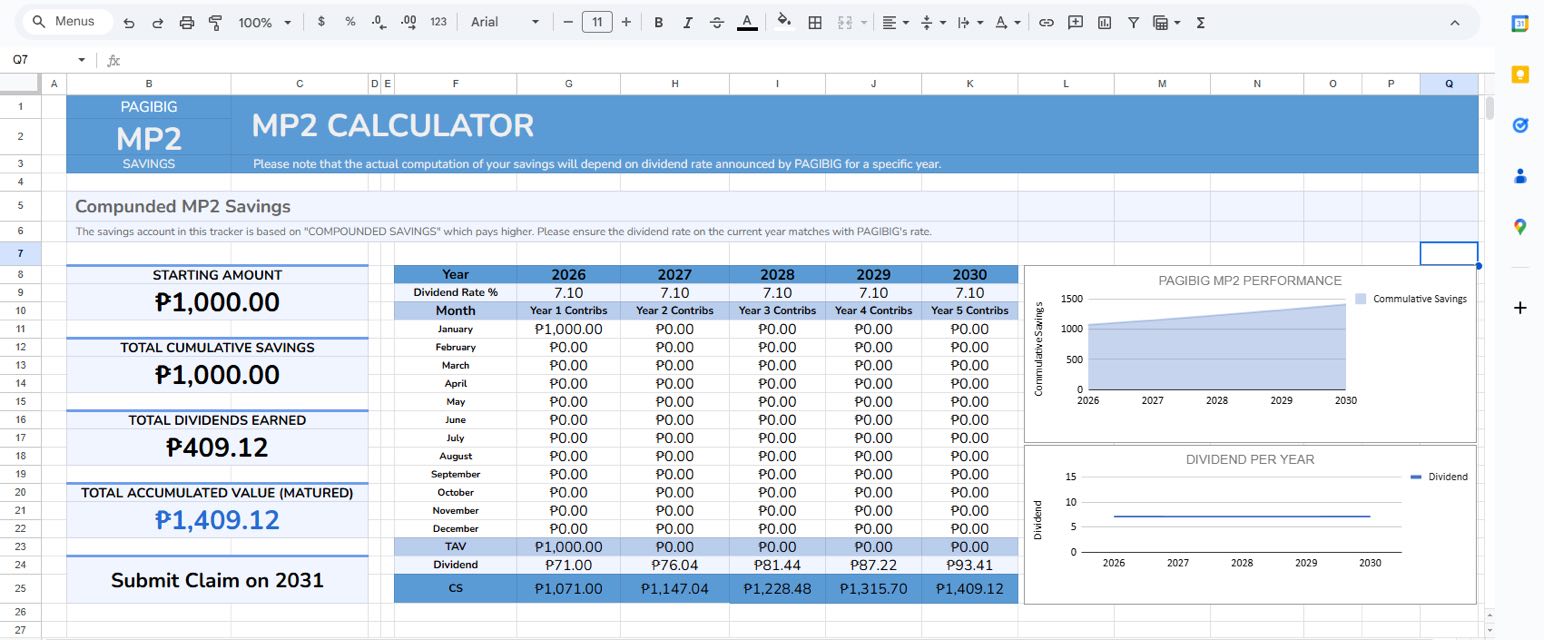The image size is (1544, 640).
Task: Activate the Paint format roller tool
Action: [214, 22]
